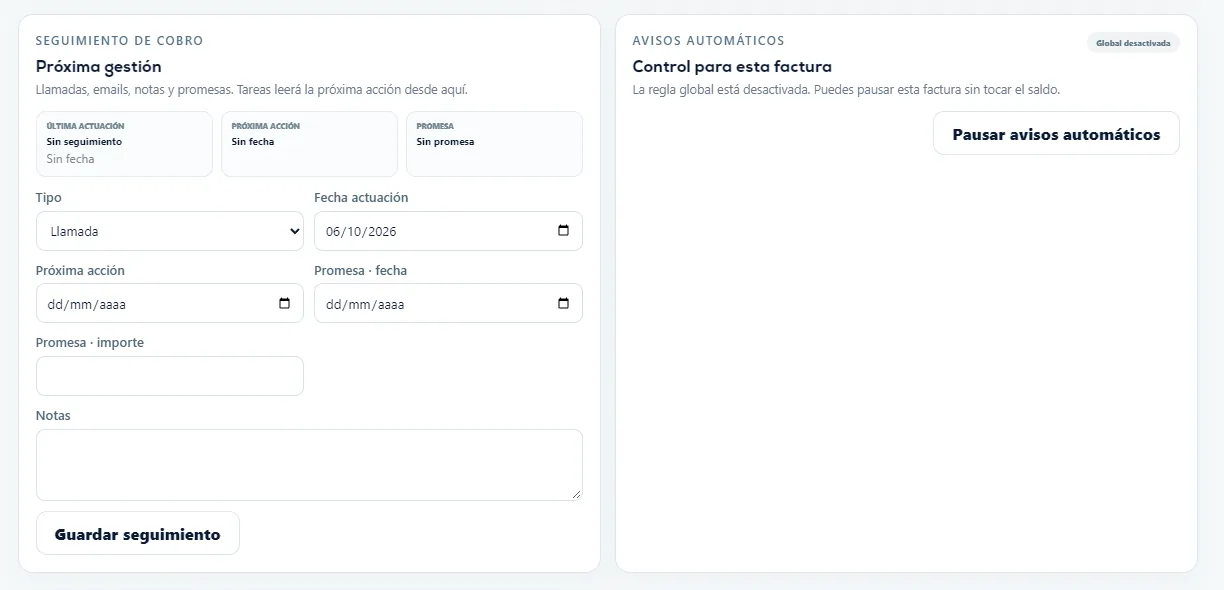This screenshot has width=1224, height=590.
Task: Click the 'Notas' field label
Action: (53, 415)
